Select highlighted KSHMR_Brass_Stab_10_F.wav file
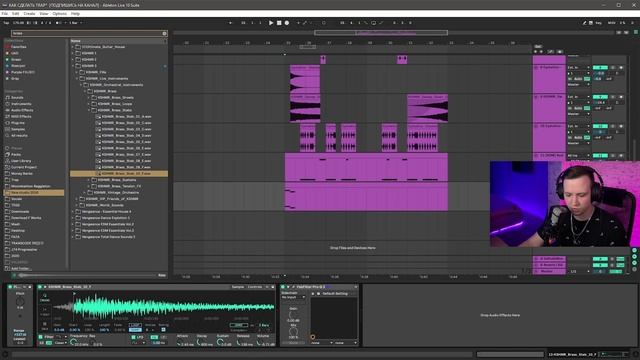The height and width of the screenshot is (360, 640). pyautogui.click(x=119, y=173)
